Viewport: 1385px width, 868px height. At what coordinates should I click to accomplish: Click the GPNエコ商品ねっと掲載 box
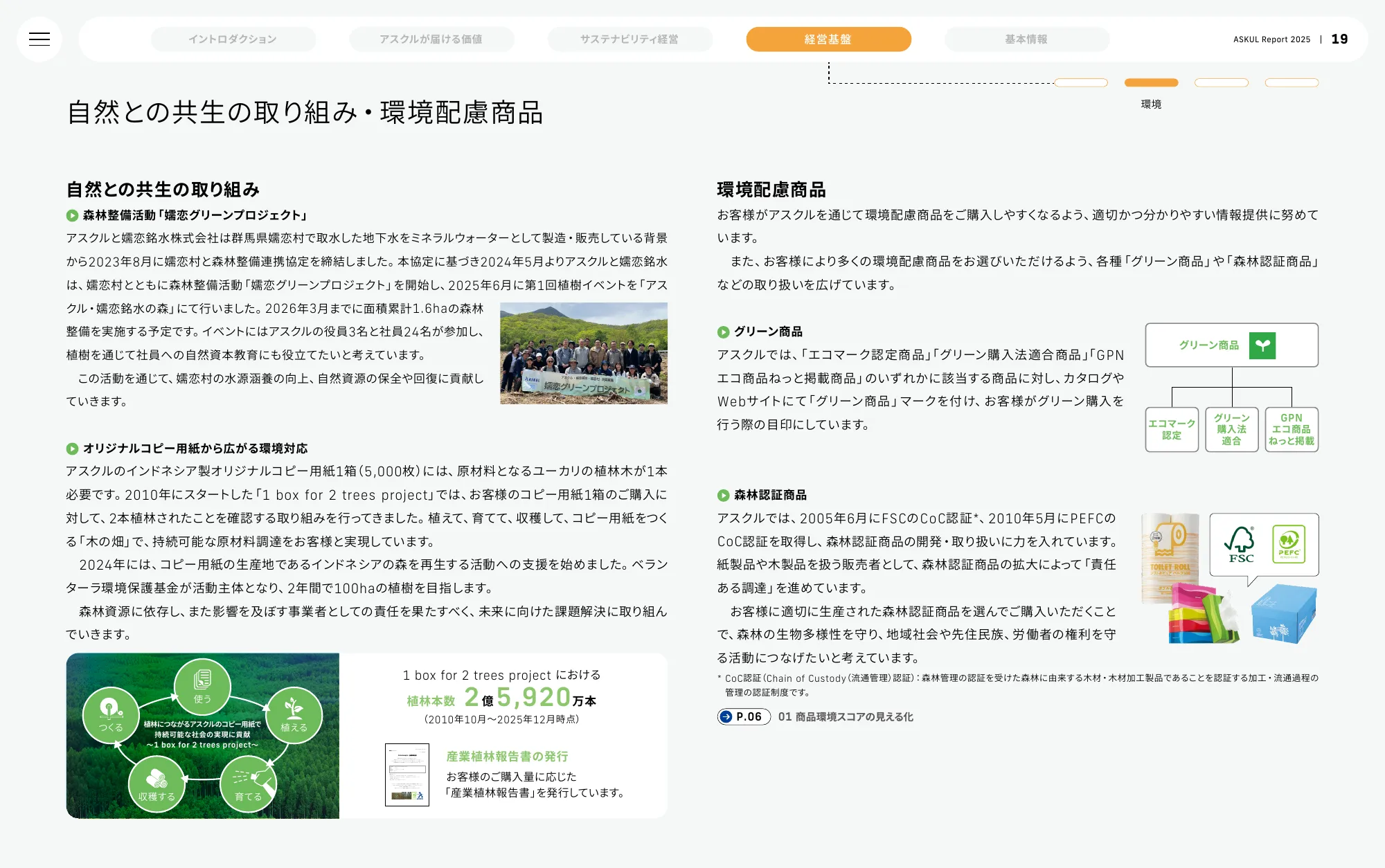click(x=1292, y=430)
